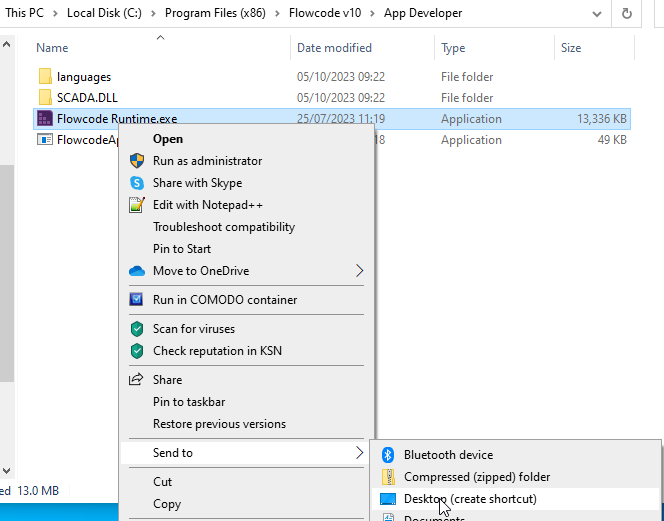
Task: Go to Flowcode v10 breadcrumb
Action: [325, 13]
